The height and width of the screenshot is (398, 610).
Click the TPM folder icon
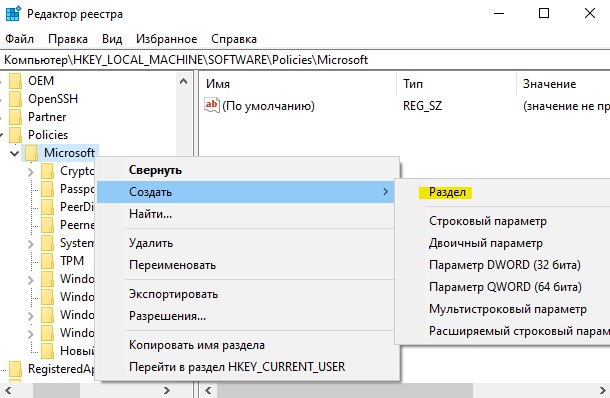47,261
